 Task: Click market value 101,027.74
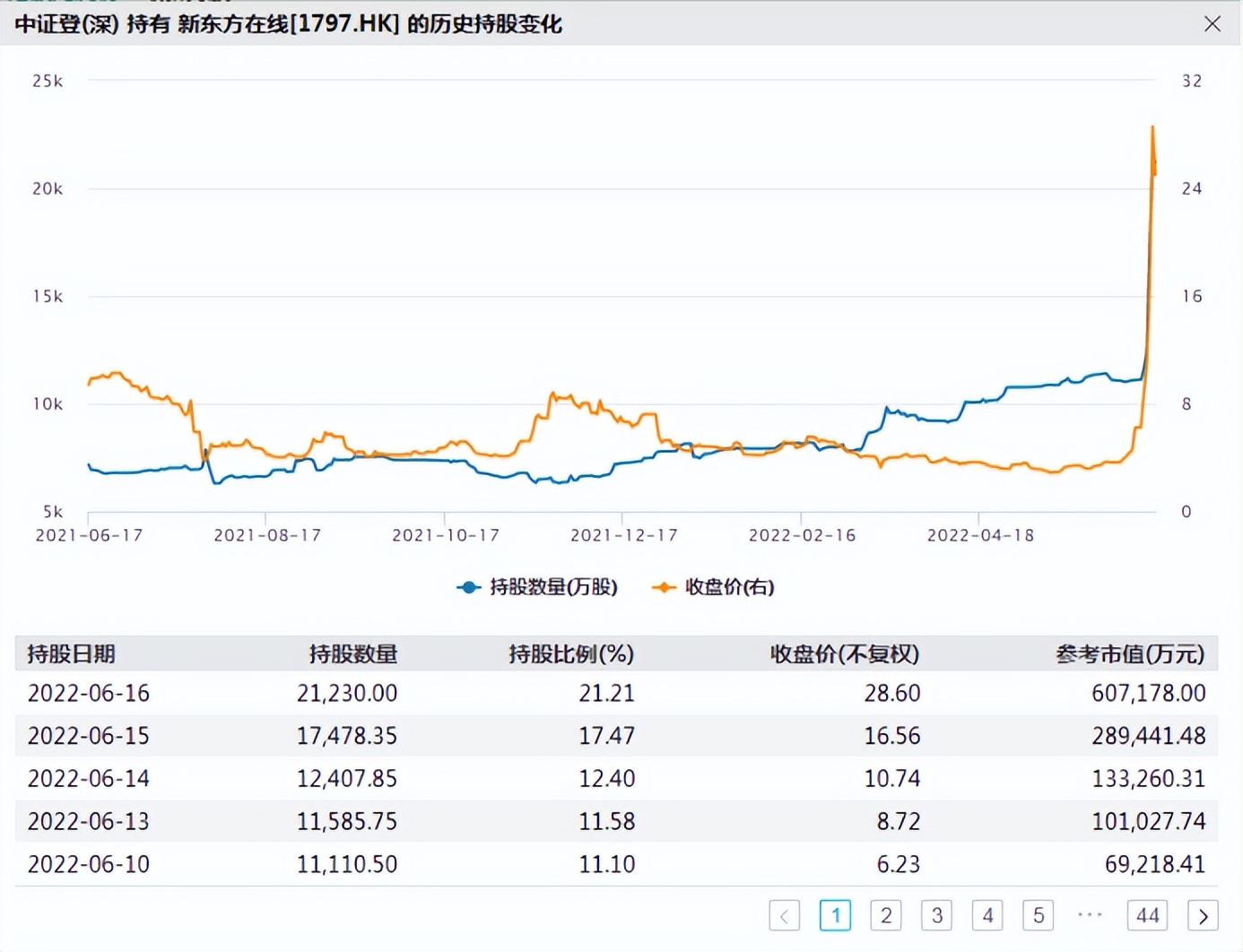[1149, 821]
